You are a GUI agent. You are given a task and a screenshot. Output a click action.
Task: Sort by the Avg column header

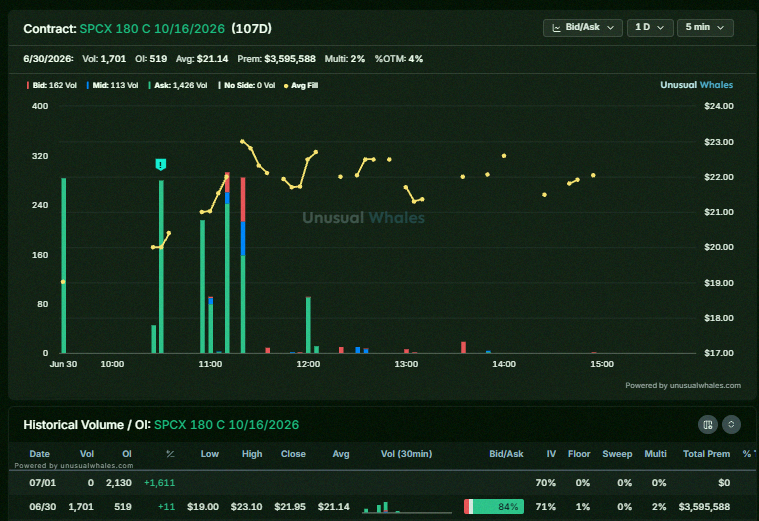pyautogui.click(x=341, y=454)
